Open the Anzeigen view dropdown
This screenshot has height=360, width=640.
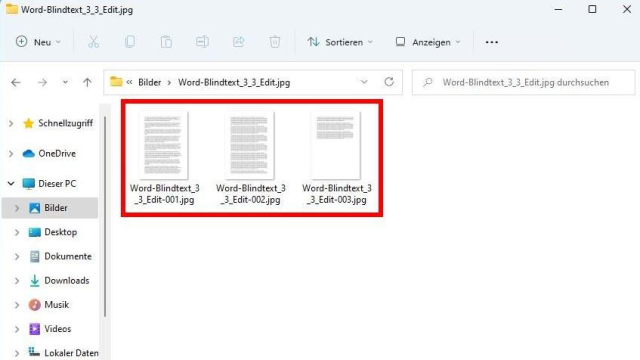pos(428,42)
